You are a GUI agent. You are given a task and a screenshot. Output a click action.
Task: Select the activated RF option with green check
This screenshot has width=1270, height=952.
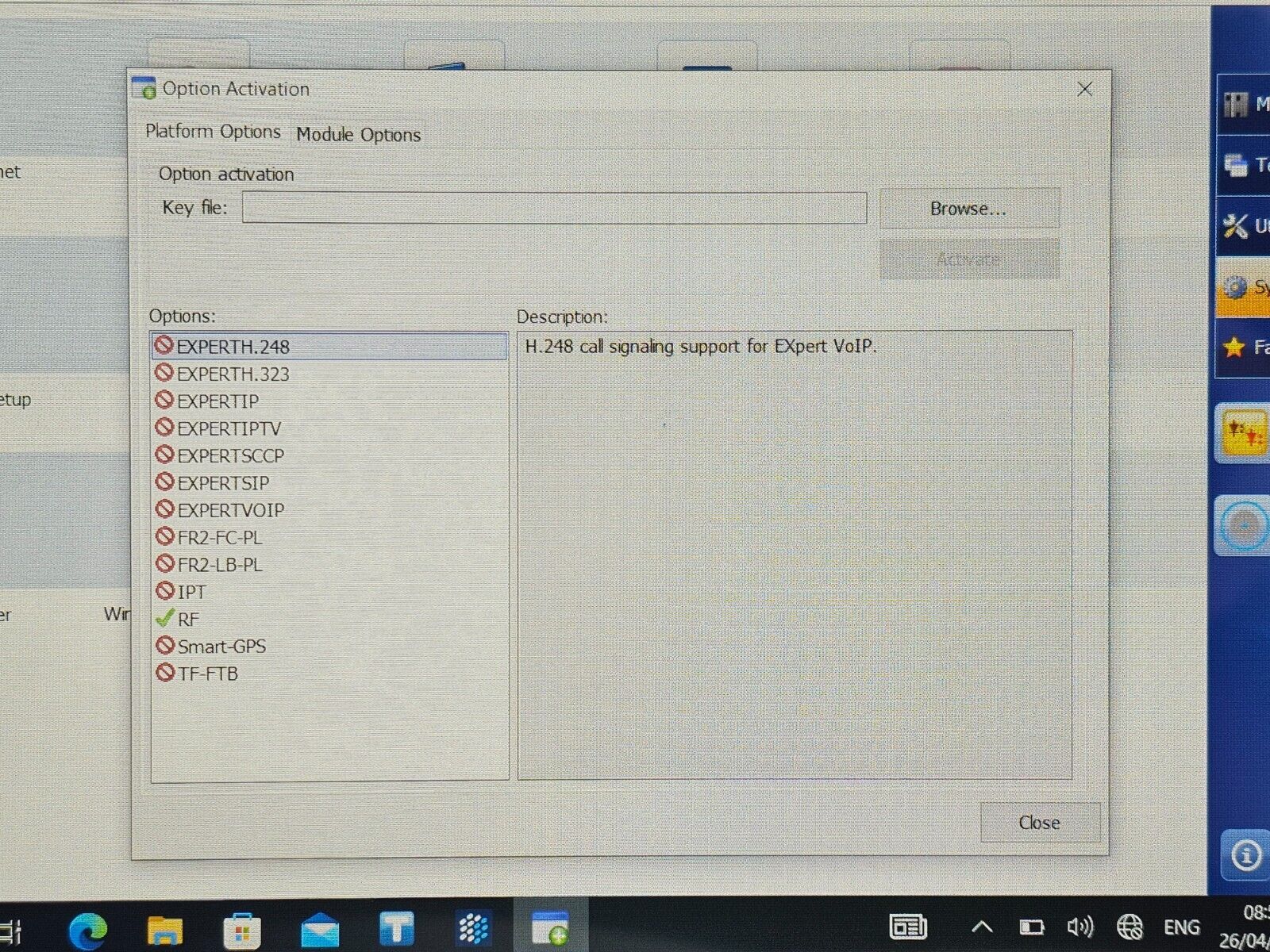(187, 619)
